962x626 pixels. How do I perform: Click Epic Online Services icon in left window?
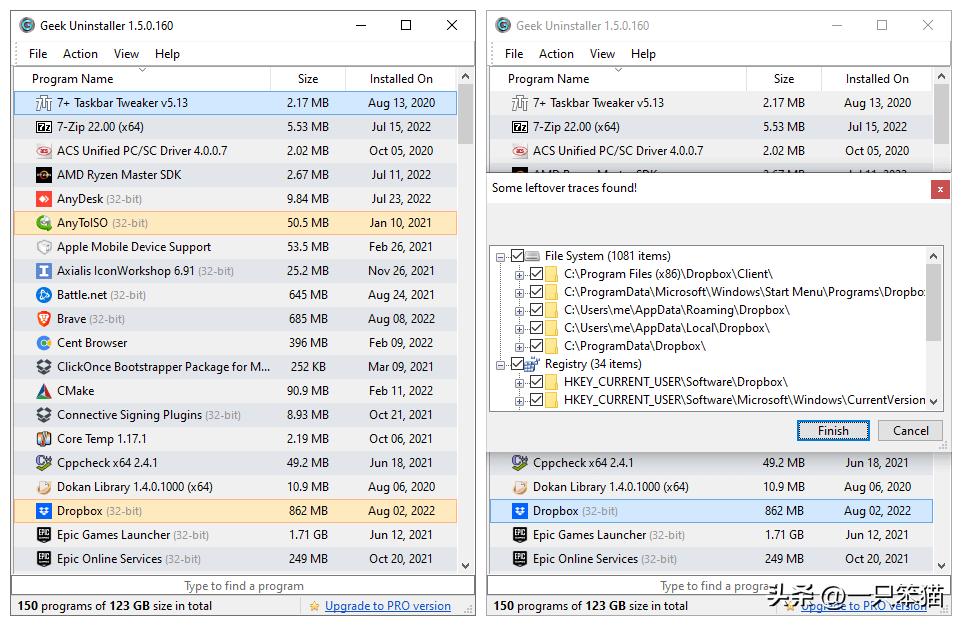(44, 558)
